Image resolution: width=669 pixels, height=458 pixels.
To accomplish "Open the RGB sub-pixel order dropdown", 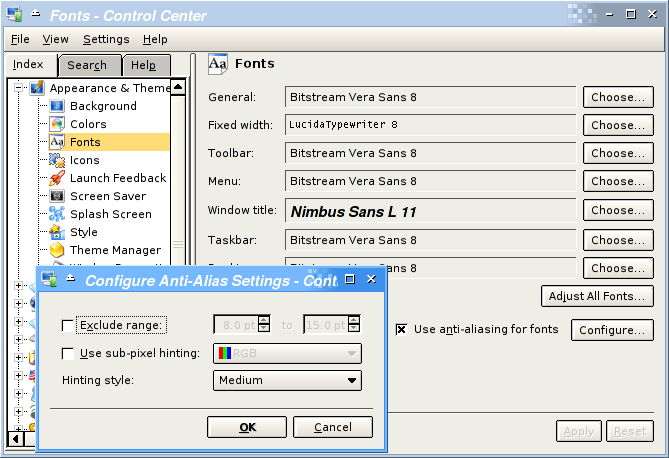I will point(287,353).
